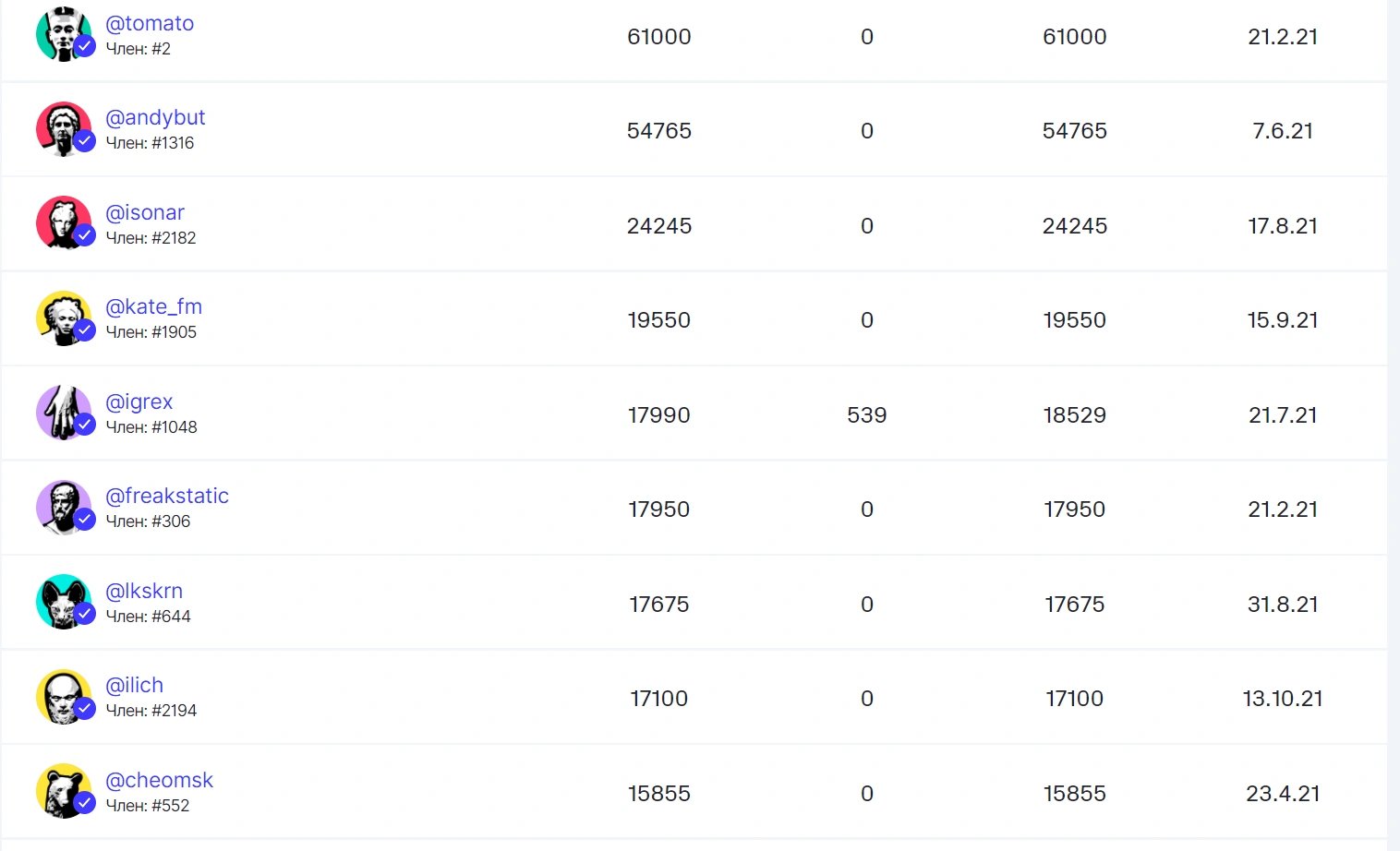Select @ilich's bald head avatar icon
The width and height of the screenshot is (1400, 851).
point(63,697)
